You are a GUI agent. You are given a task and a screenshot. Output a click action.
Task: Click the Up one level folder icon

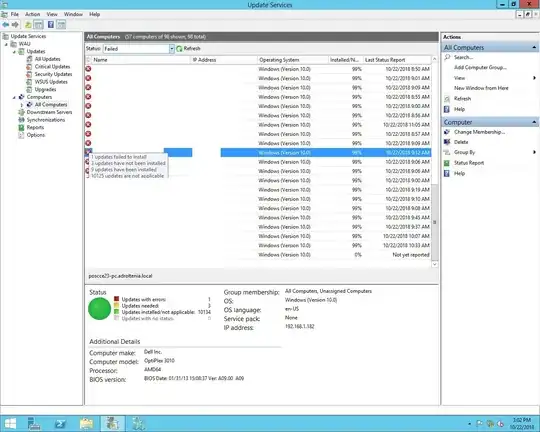28,24
